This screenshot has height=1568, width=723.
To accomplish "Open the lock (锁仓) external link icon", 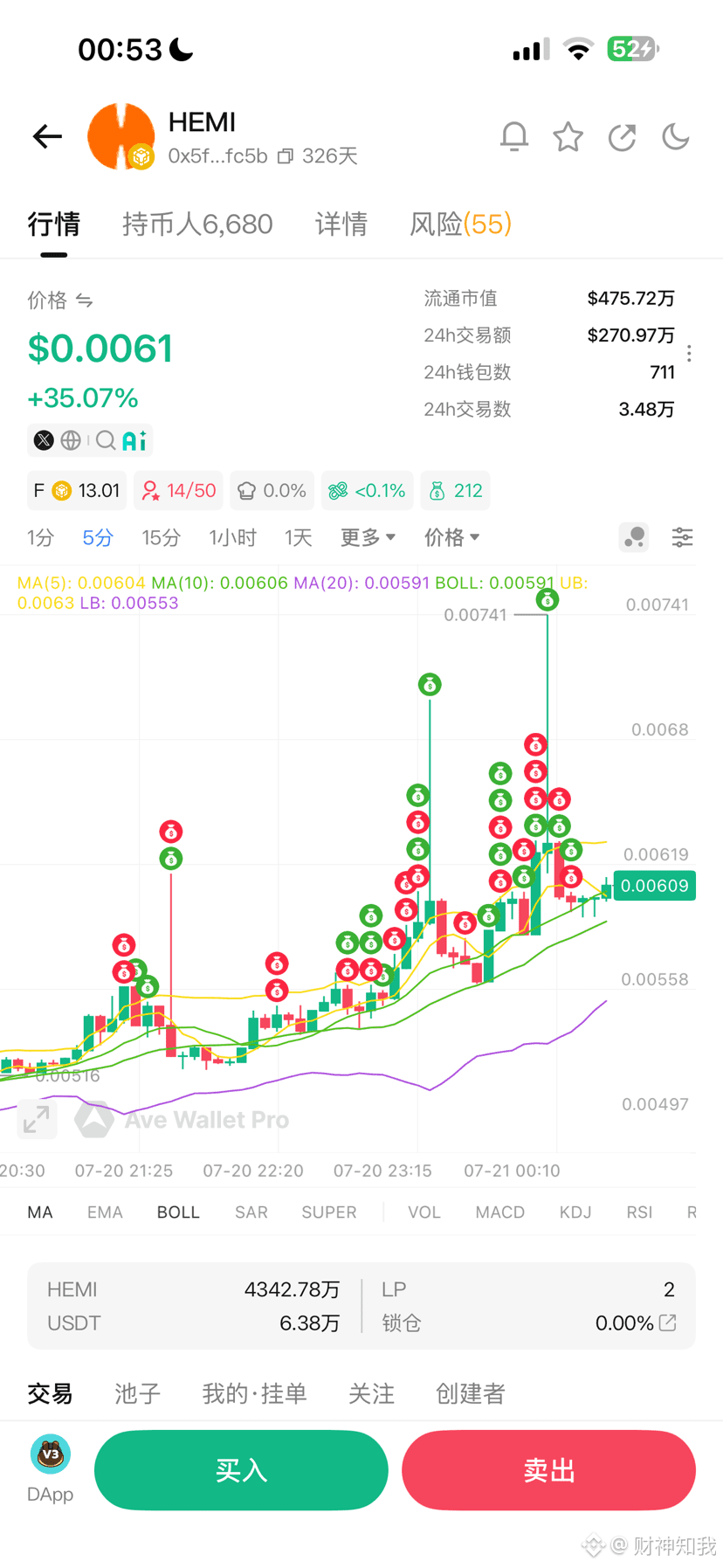I will 668,1323.
